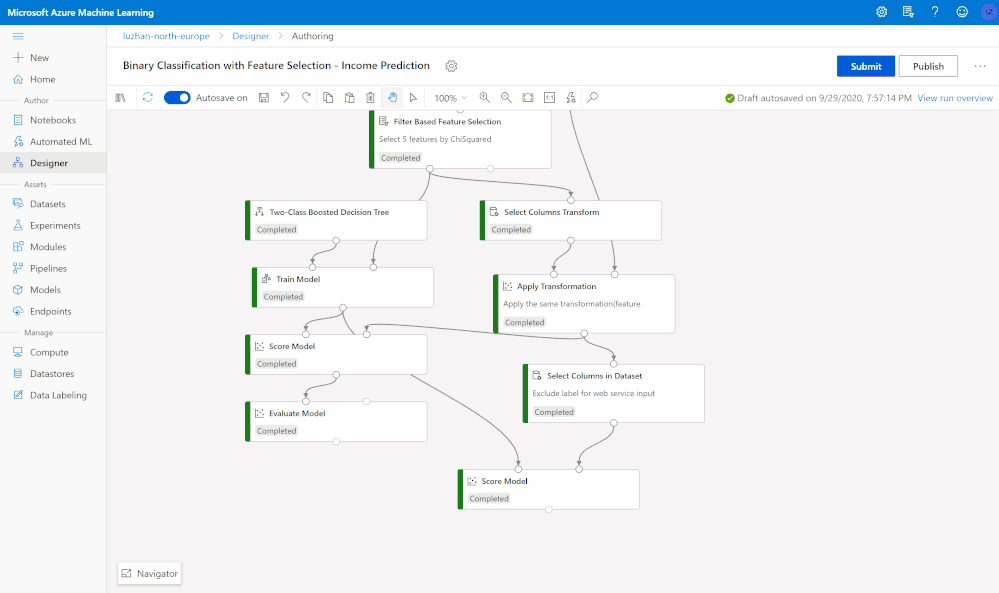The width and height of the screenshot is (999, 593).
Task: Go to luzhan-north-europe workspace breadcrumb
Action: [x=166, y=36]
